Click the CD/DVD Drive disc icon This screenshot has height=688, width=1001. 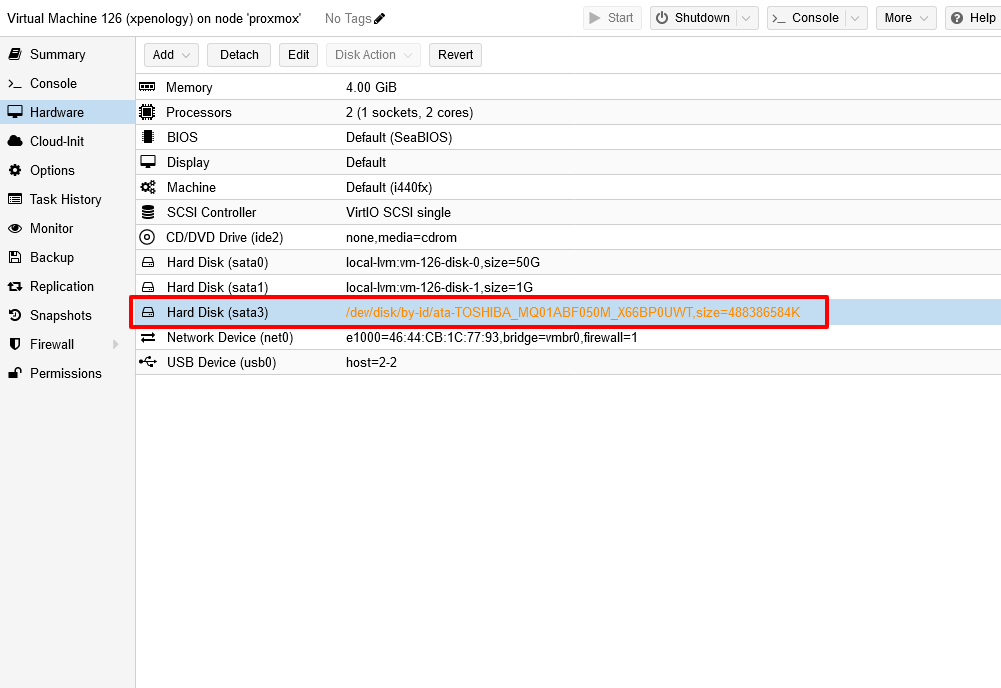148,238
